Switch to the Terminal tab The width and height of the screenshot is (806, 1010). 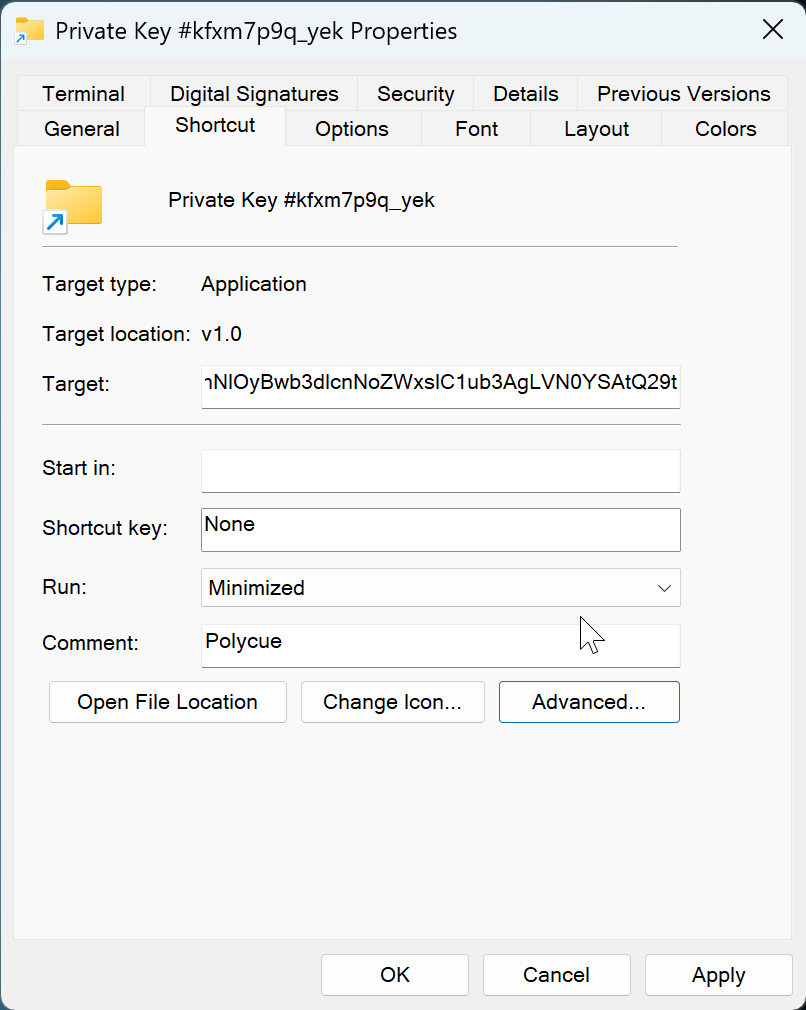pyautogui.click(x=83, y=94)
